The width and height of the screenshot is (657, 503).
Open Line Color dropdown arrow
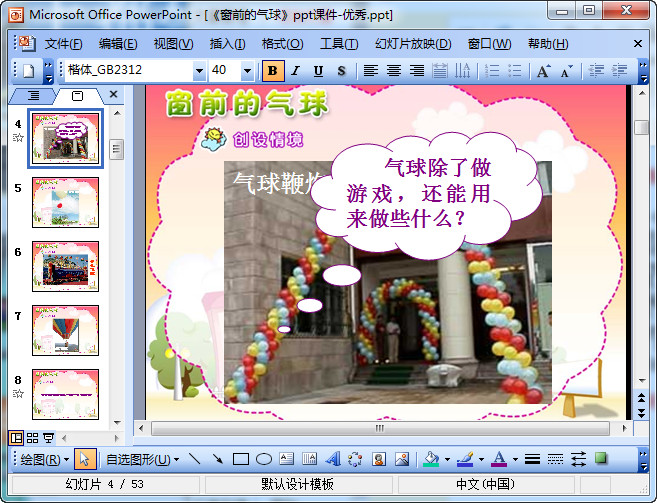(481, 459)
